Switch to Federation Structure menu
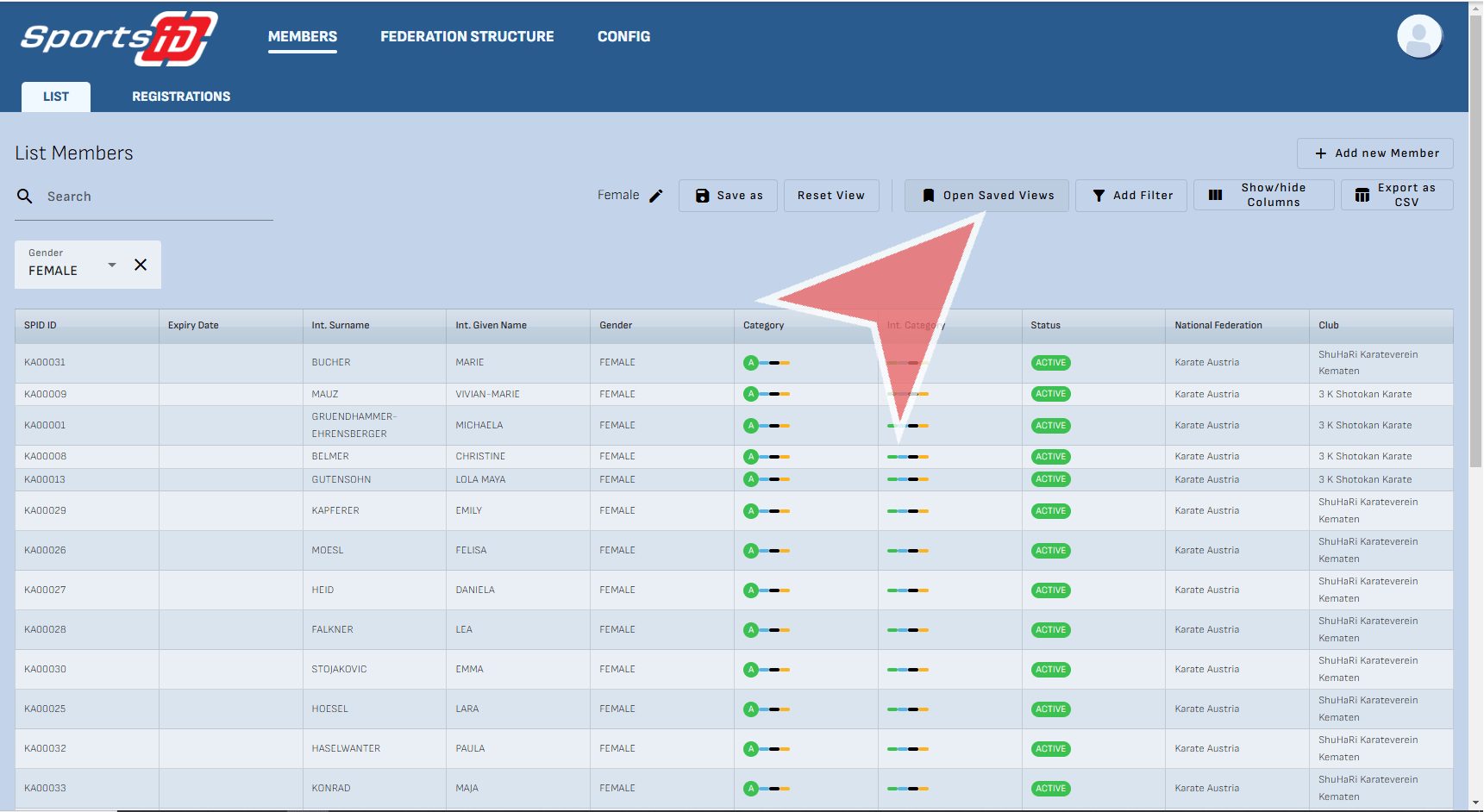This screenshot has width=1484, height=812. coord(466,36)
